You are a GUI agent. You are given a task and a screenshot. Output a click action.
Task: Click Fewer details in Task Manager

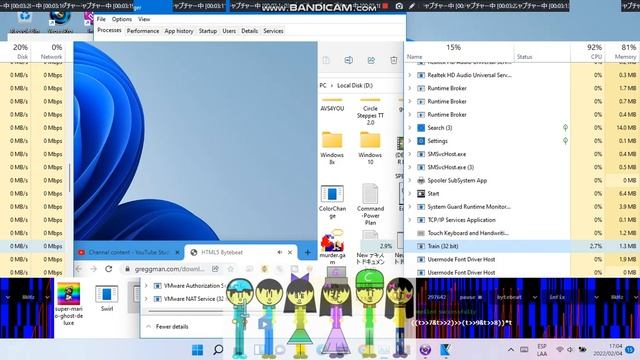pos(167,327)
